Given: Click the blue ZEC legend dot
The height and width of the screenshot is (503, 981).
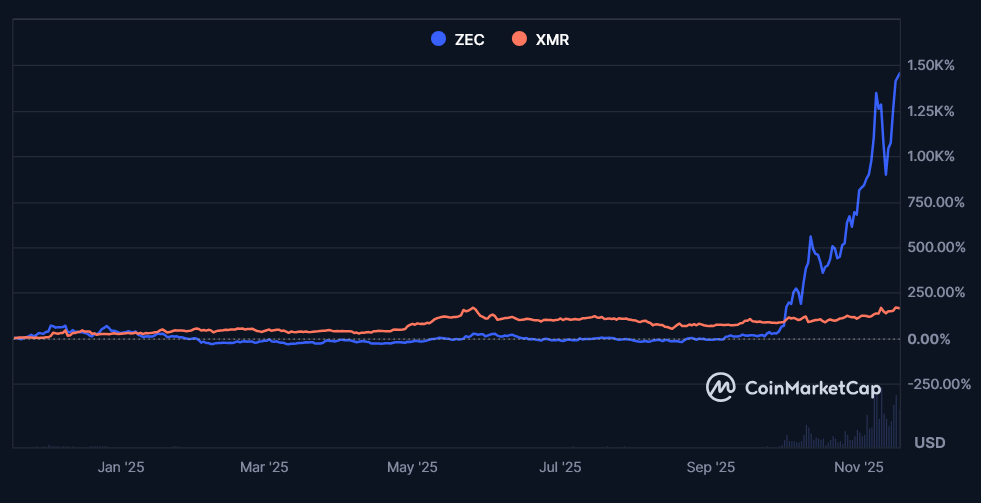Looking at the screenshot, I should [x=438, y=40].
